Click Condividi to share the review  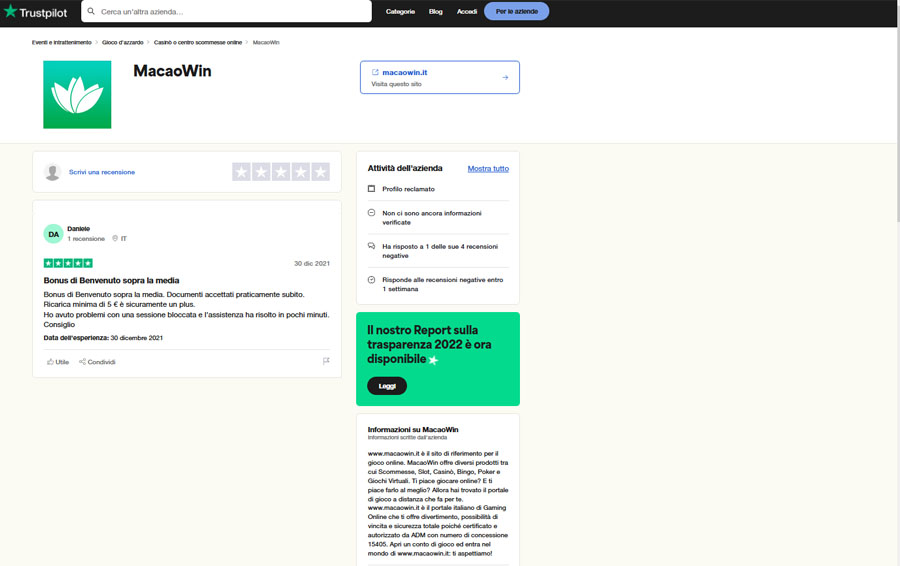[97, 362]
